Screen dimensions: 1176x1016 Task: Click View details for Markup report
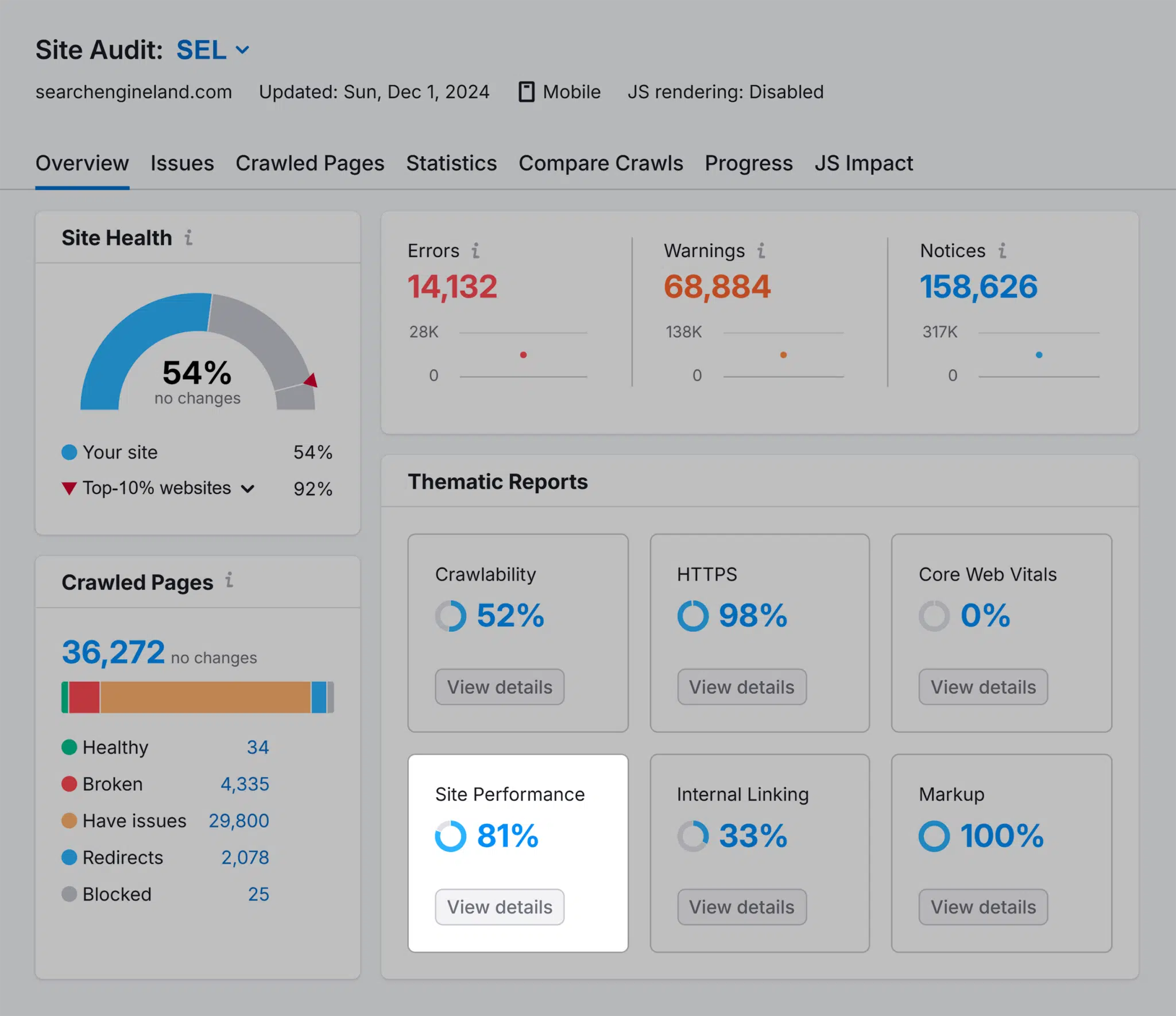click(983, 906)
